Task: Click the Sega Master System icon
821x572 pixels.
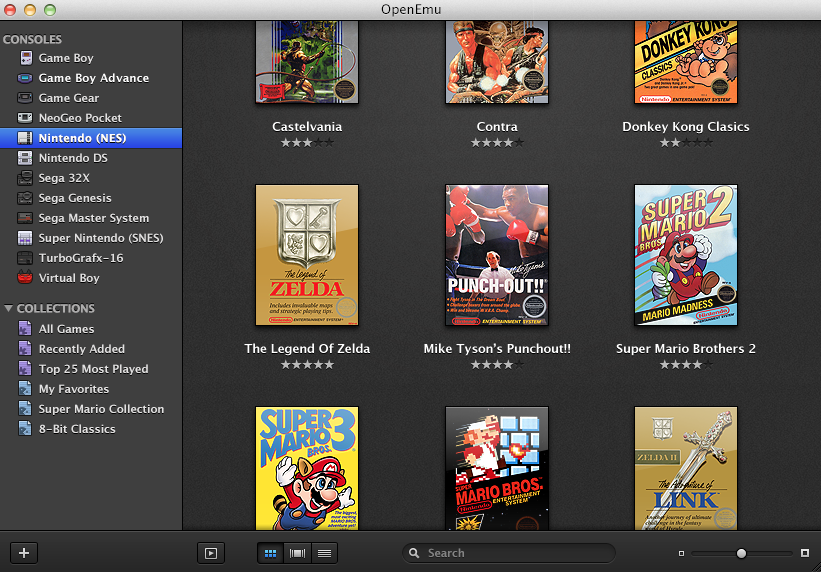Action: tap(25, 218)
